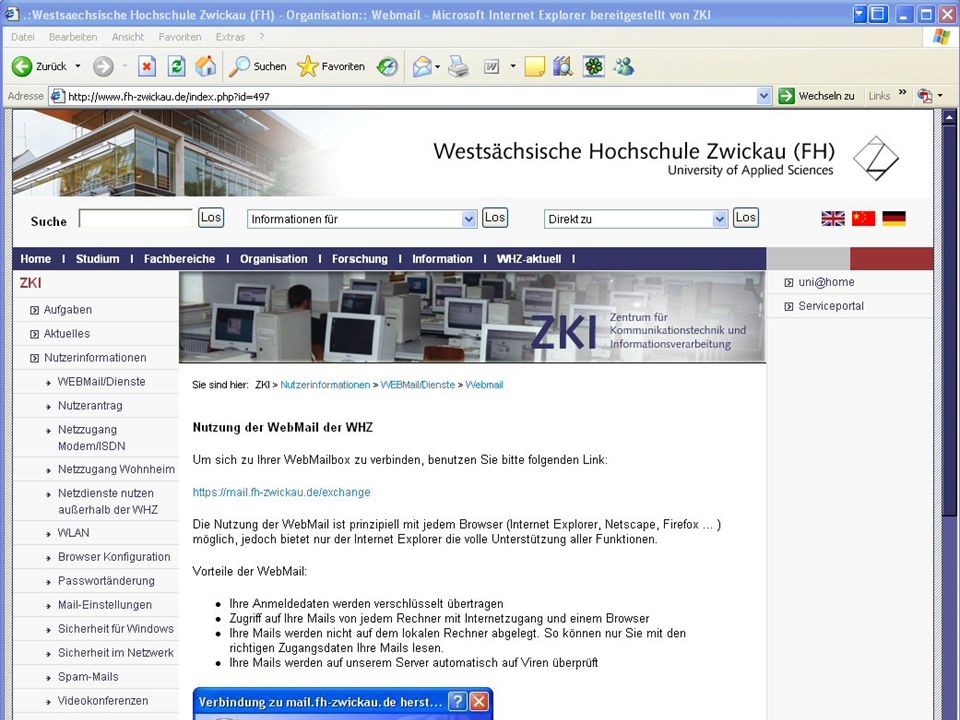Open the Zurück history dropdown arrow
960x720 pixels.
78,66
